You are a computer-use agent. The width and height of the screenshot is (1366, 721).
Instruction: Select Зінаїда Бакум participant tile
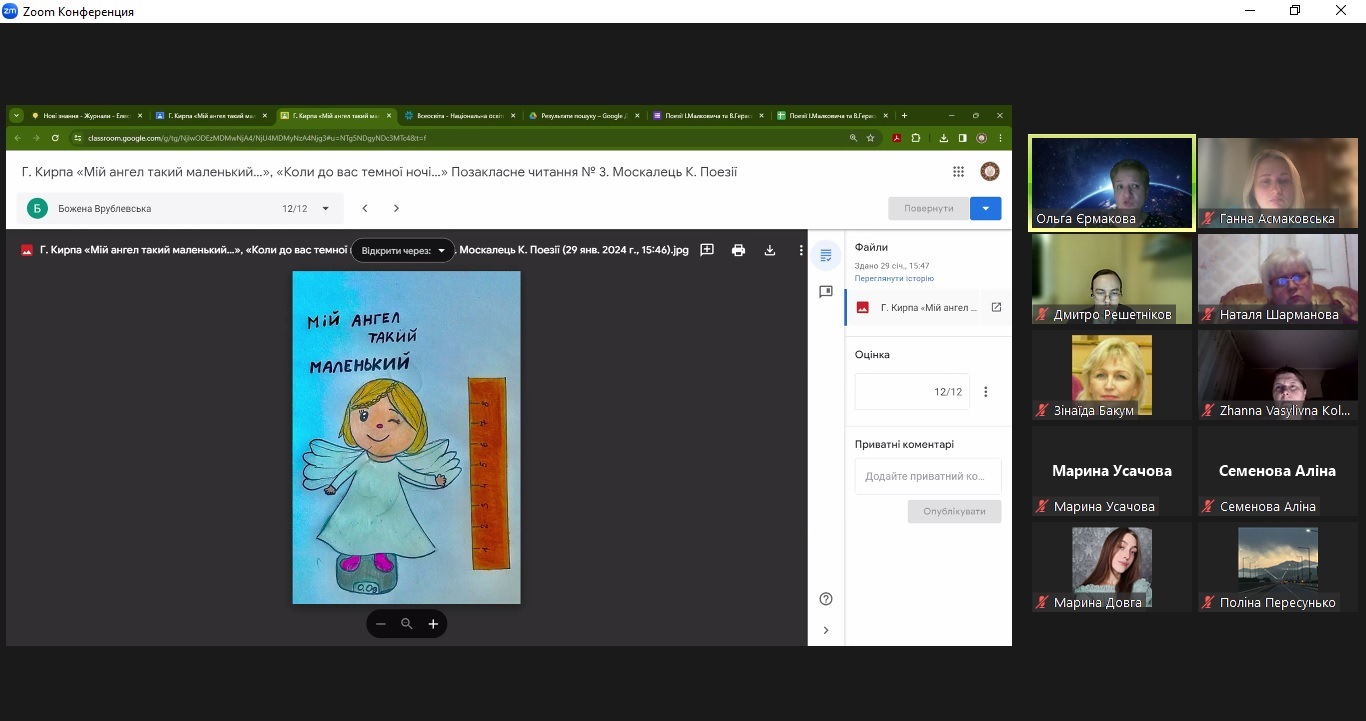point(1112,376)
